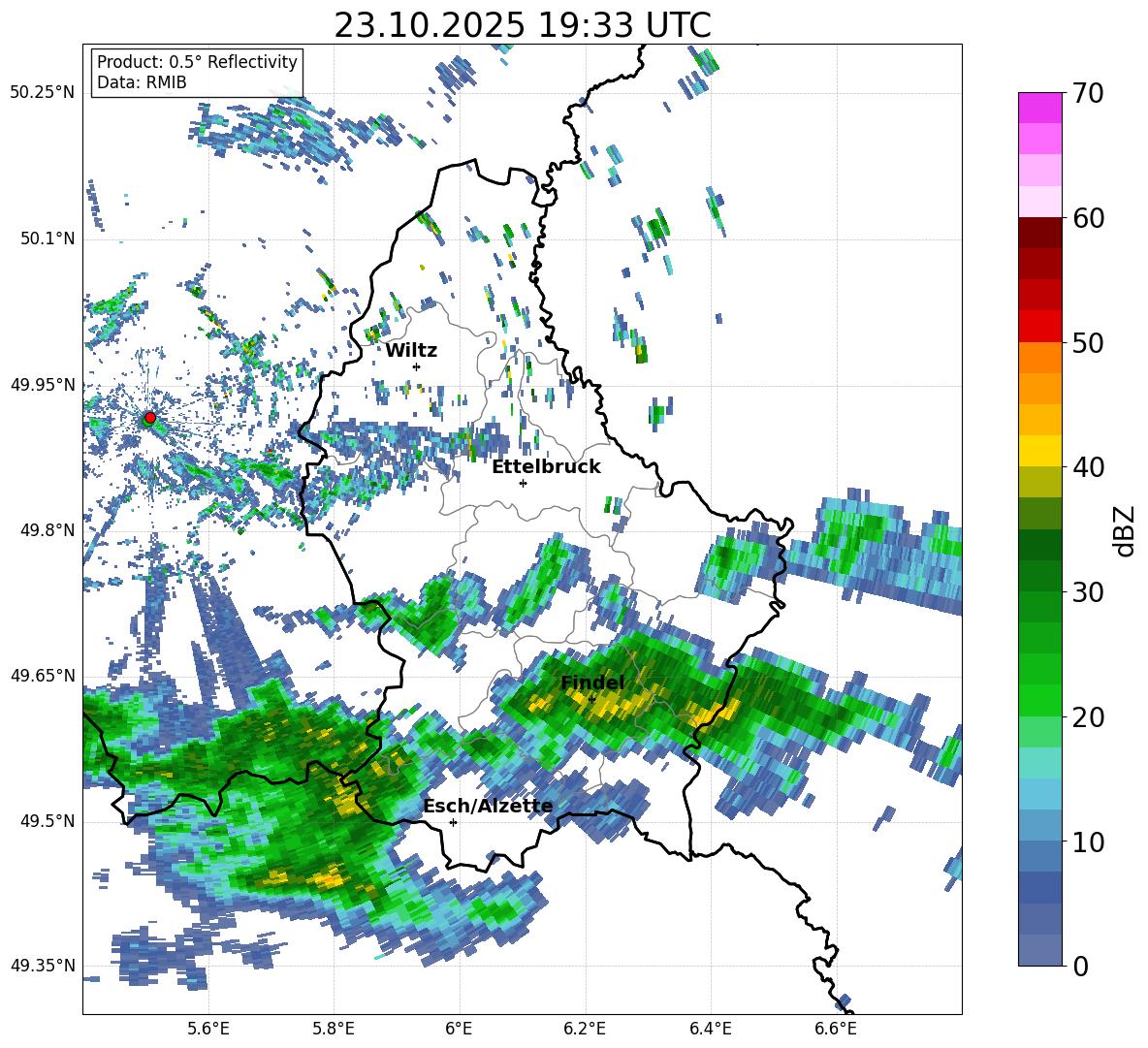Click the colorbar value 20
The height and width of the screenshot is (1048, 1148).
1088,716
